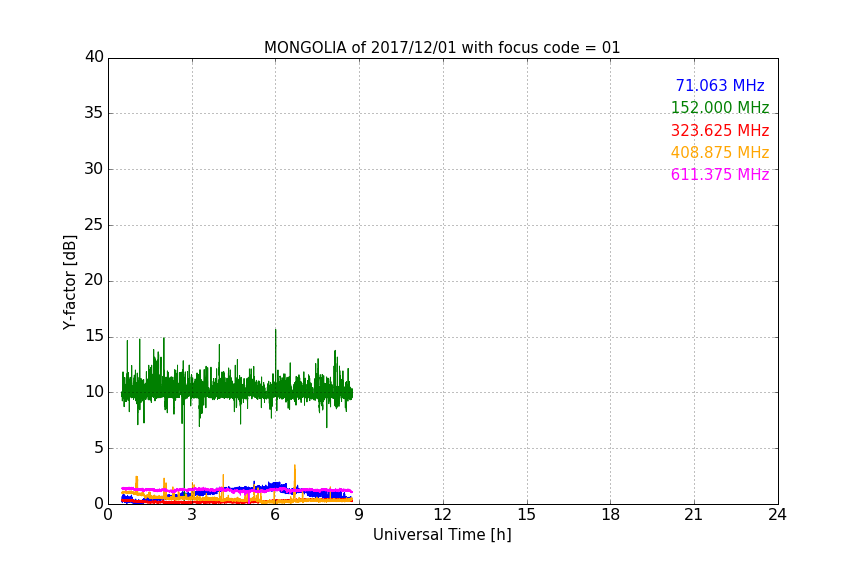This screenshot has width=864, height=576.
Task: Click the x-axis tick label 18
Action: pyautogui.click(x=611, y=515)
